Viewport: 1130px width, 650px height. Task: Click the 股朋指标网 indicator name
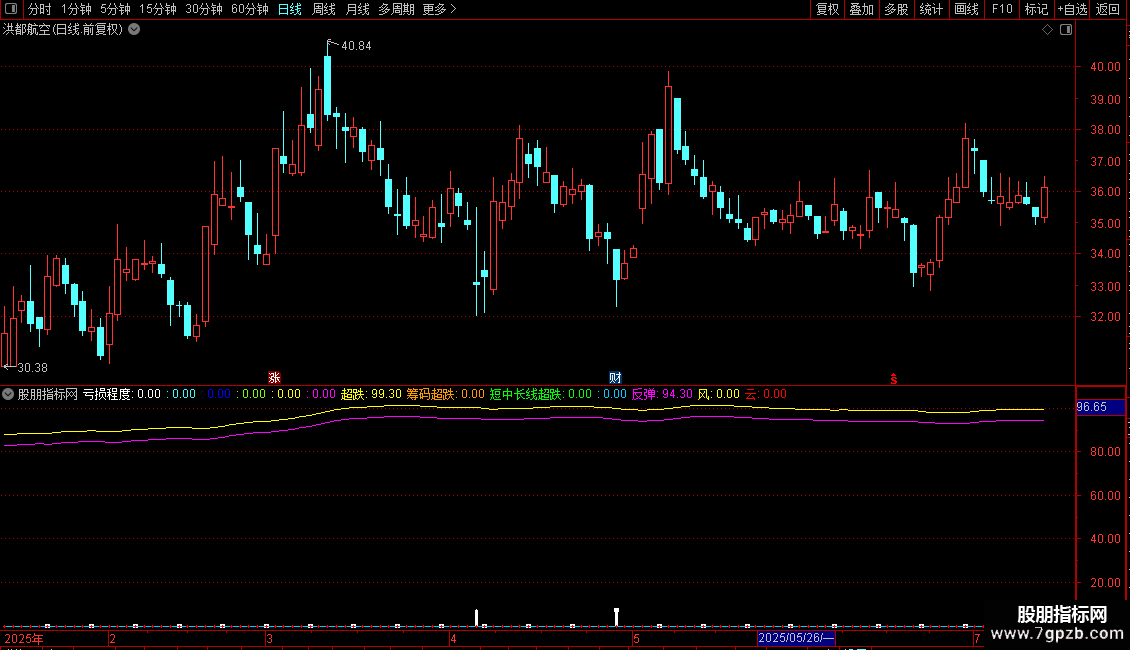[x=48, y=394]
